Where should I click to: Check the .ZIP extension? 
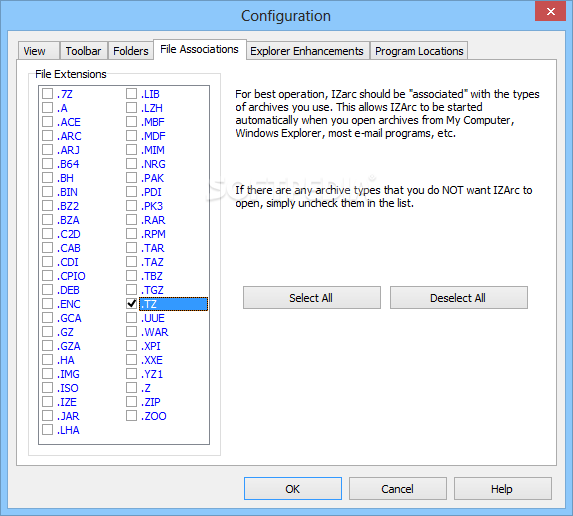(132, 402)
